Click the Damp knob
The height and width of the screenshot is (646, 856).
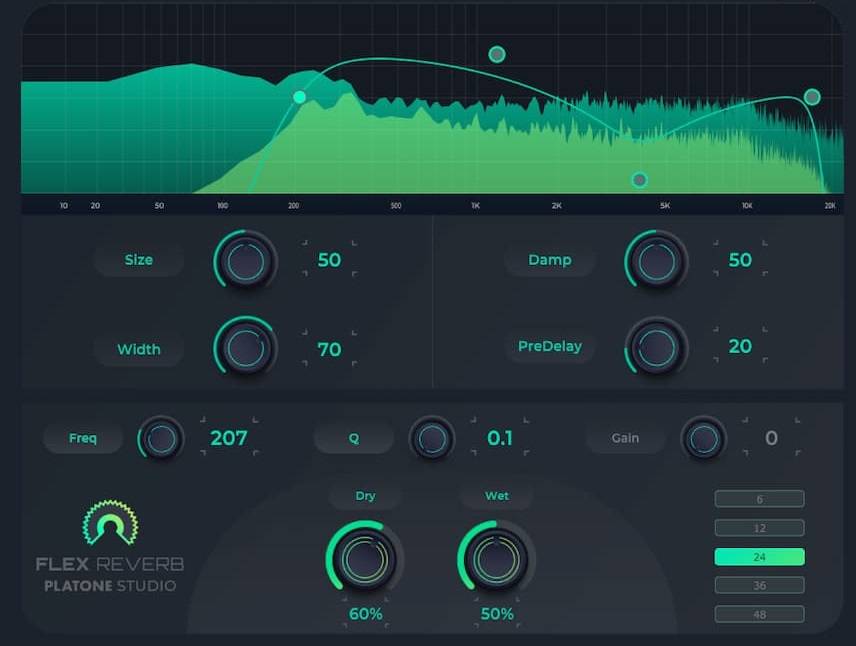point(656,261)
